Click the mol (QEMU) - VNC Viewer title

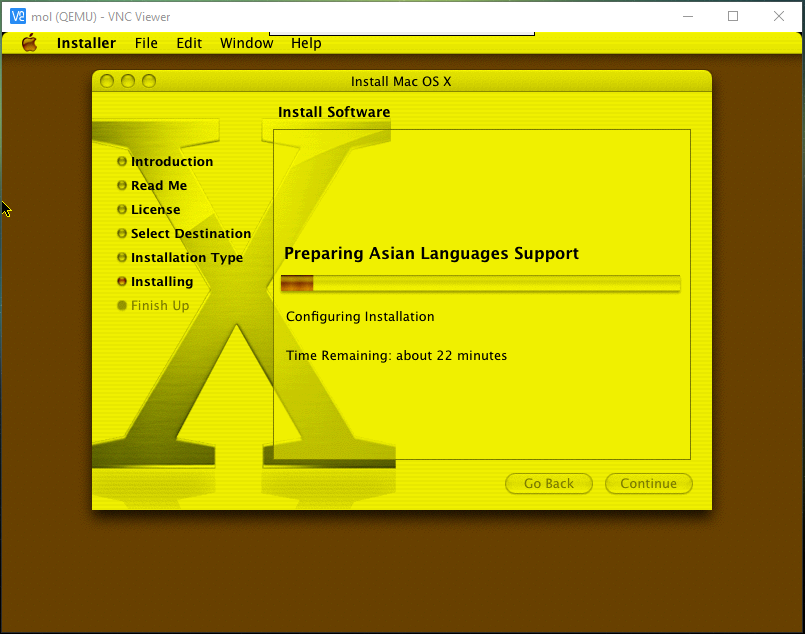(x=101, y=17)
